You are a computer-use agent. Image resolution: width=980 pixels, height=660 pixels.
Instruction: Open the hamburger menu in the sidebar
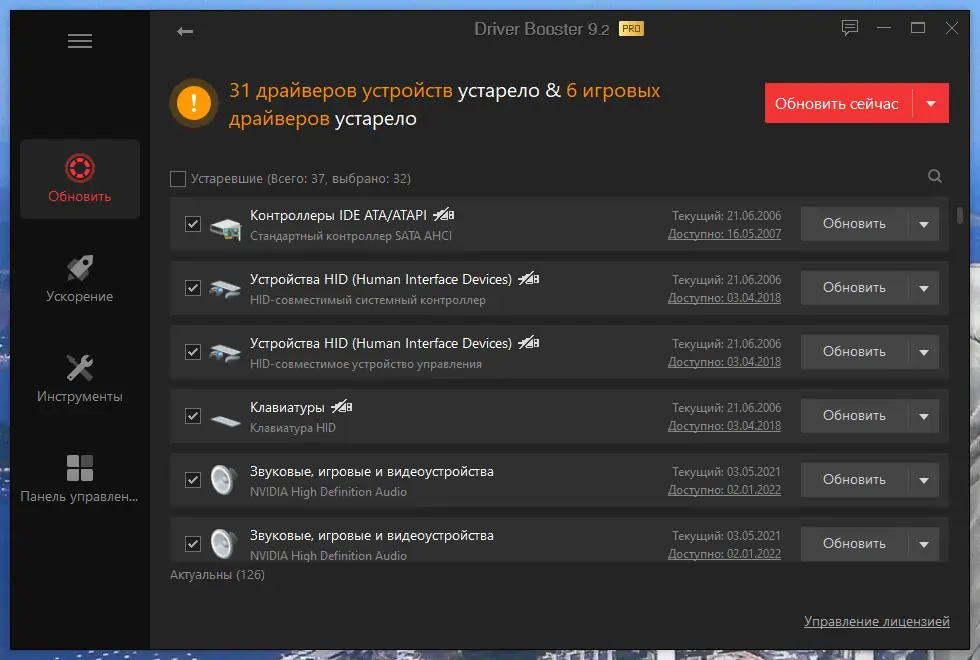click(x=80, y=41)
